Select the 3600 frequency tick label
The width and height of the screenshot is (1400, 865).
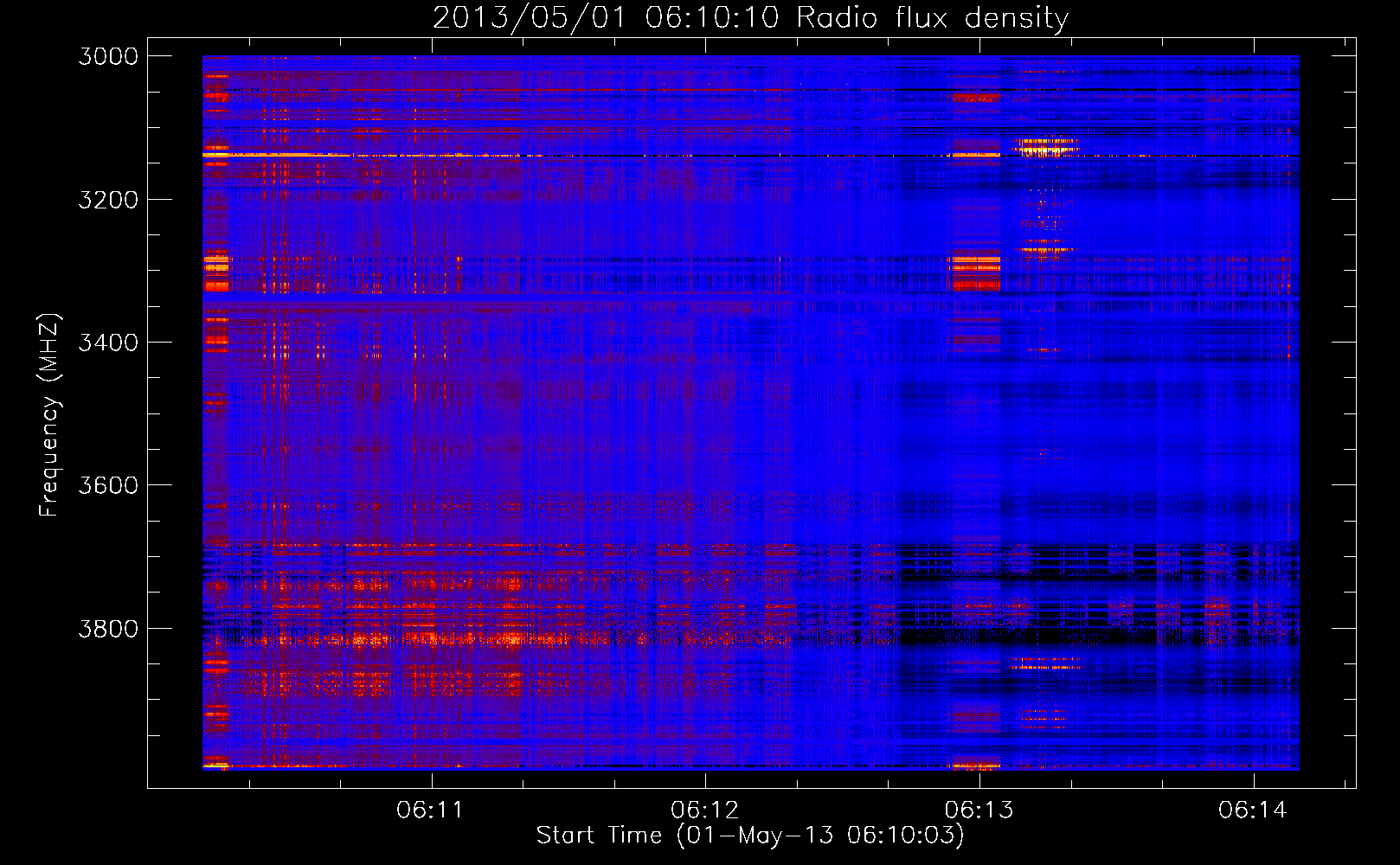coord(108,485)
